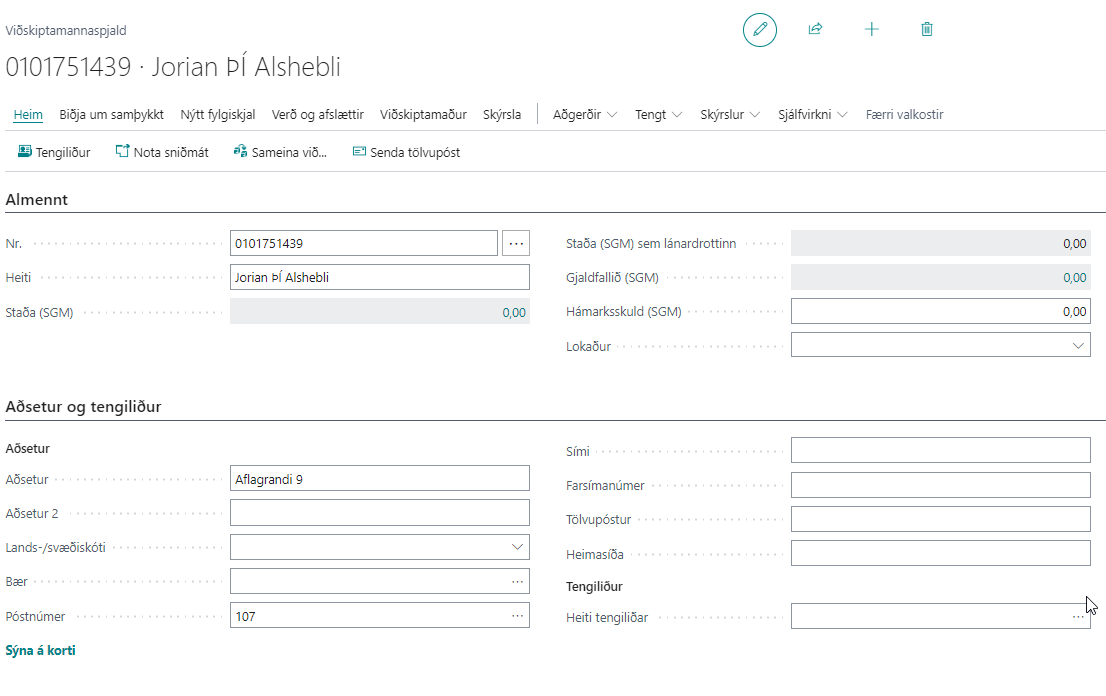Click into the Tölvupóstur input field

pos(940,519)
